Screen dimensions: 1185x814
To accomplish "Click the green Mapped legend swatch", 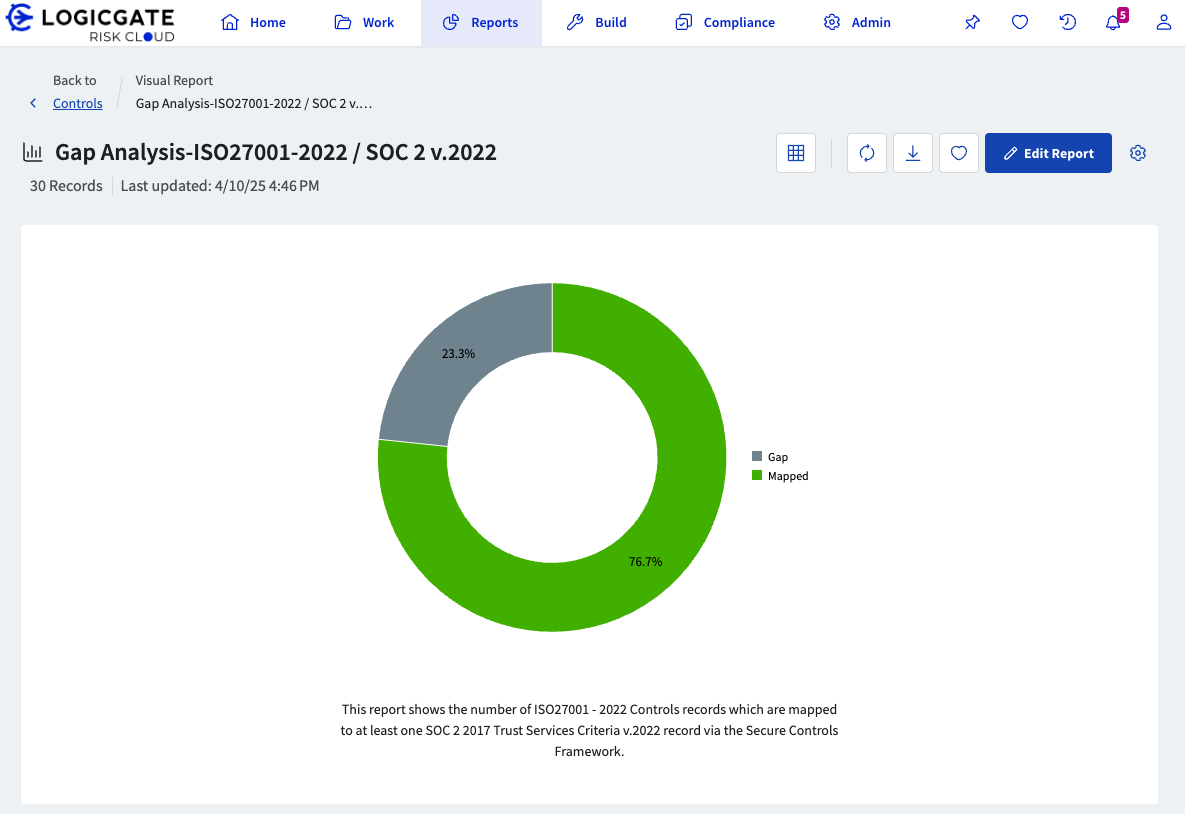I will (x=756, y=475).
